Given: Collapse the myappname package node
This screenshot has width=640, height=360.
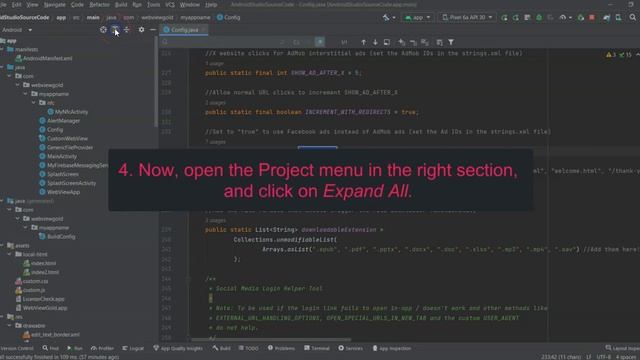Looking at the screenshot, I should click(25, 94).
